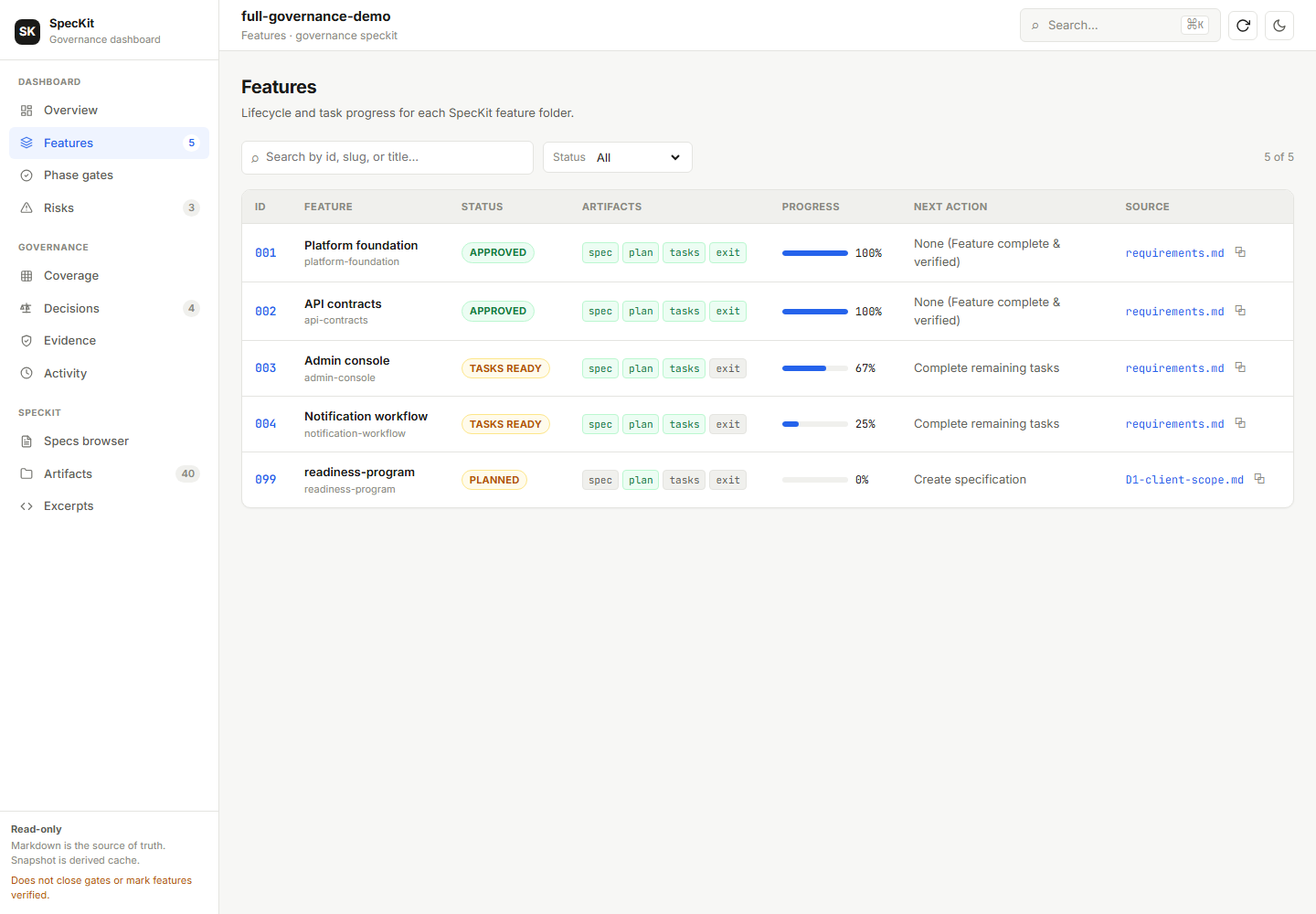Click the Coverage grid icon
Image resolution: width=1316 pixels, height=914 pixels.
point(27,276)
